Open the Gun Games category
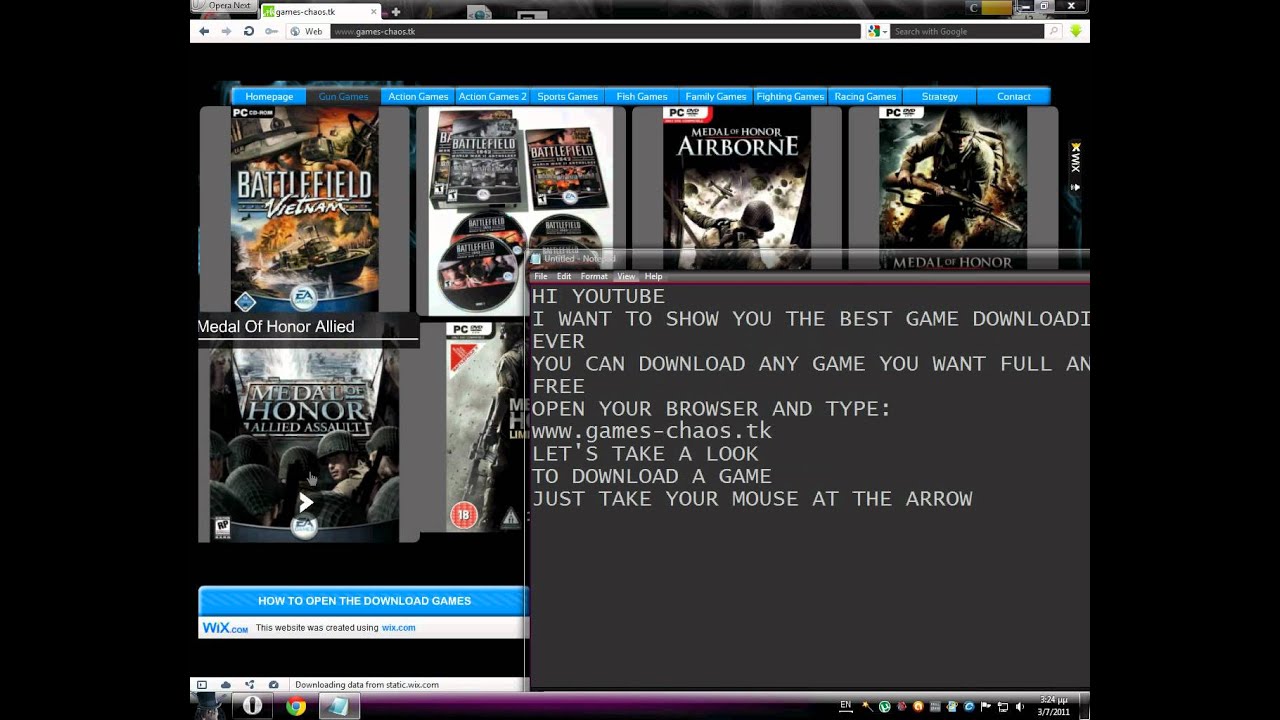Viewport: 1280px width, 720px height. pos(343,97)
